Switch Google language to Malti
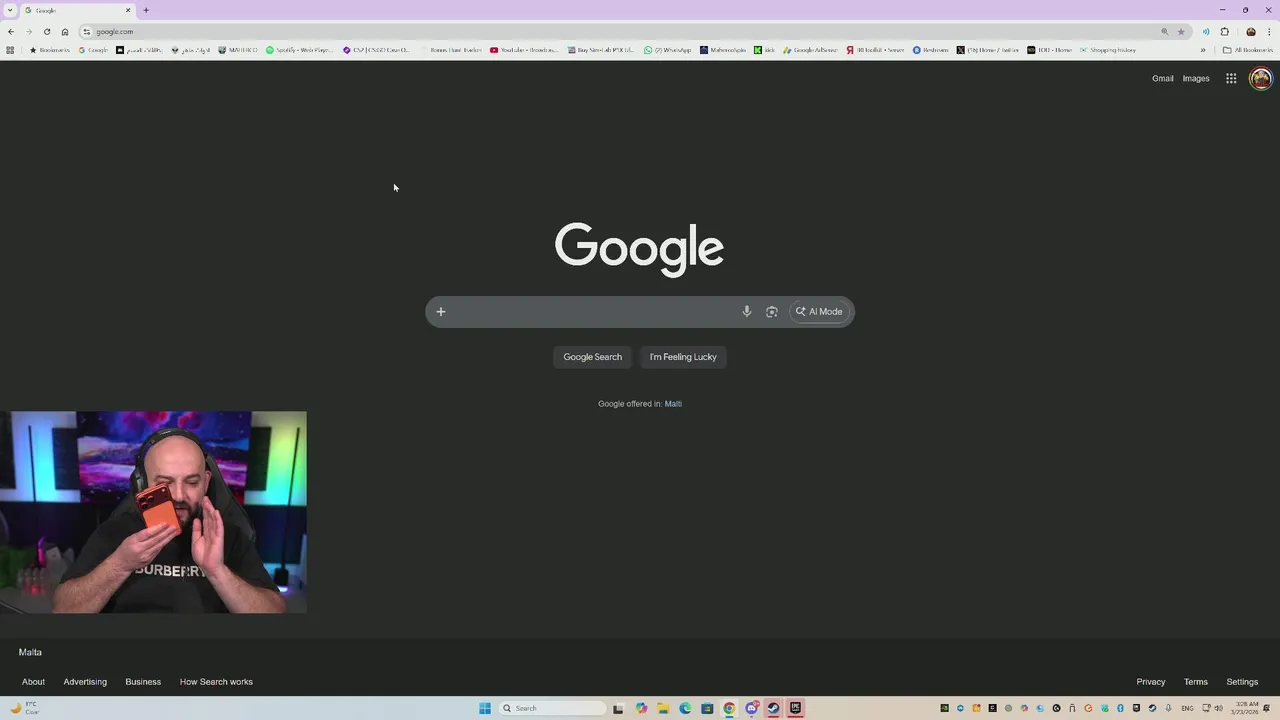 [x=673, y=404]
